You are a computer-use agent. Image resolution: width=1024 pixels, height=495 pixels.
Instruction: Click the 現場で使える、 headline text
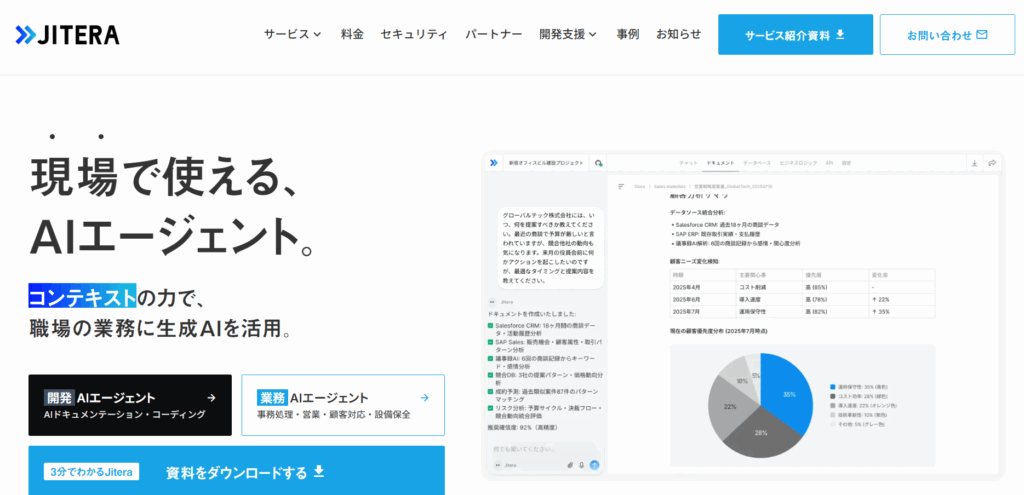point(165,178)
